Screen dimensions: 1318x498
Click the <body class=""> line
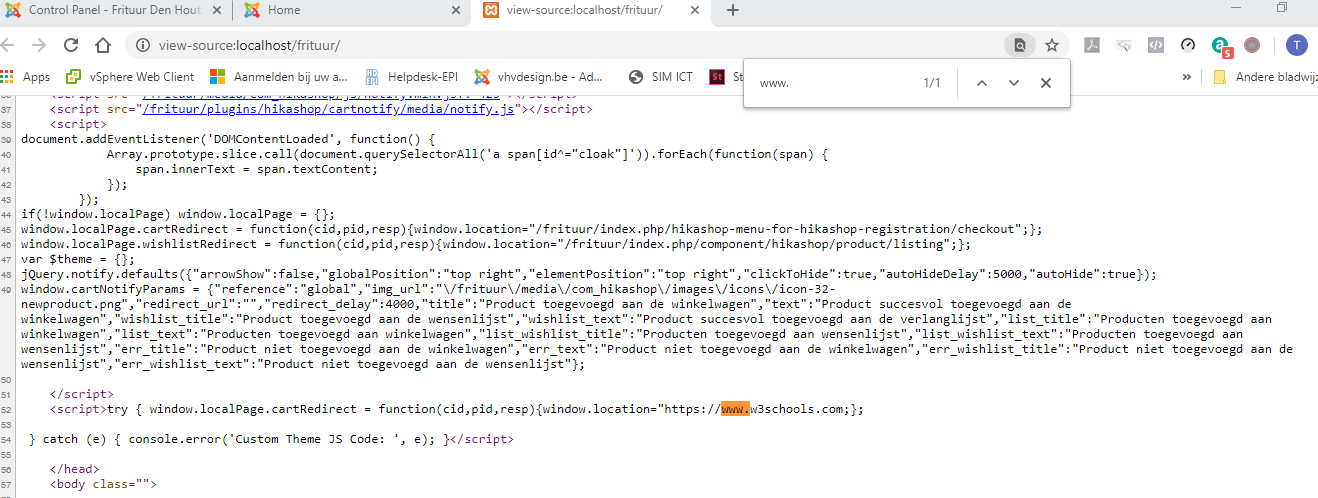coord(104,484)
